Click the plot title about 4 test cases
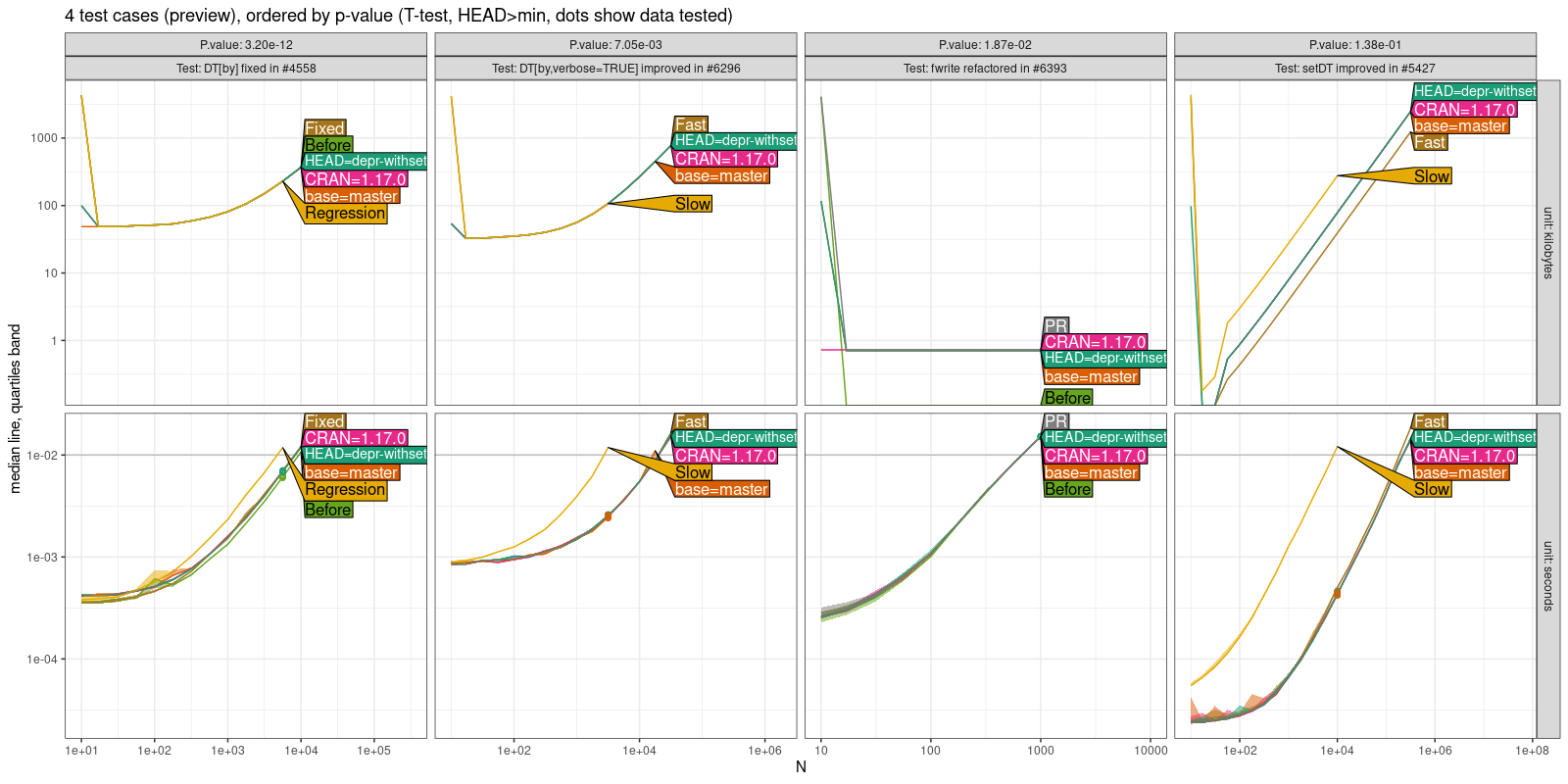Screen dimensions: 1568x784 pos(399,16)
